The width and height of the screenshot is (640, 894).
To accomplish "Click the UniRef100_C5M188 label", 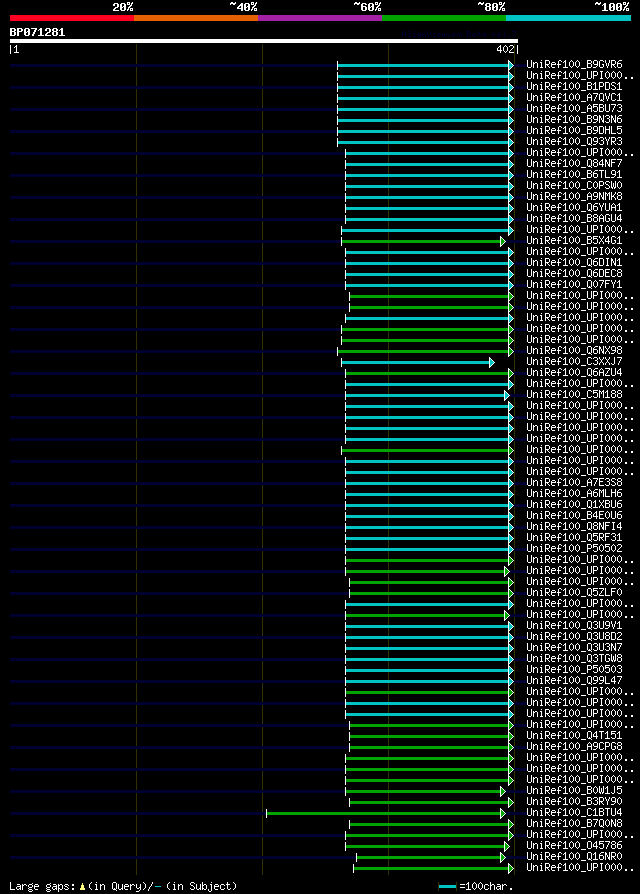I will point(574,395).
